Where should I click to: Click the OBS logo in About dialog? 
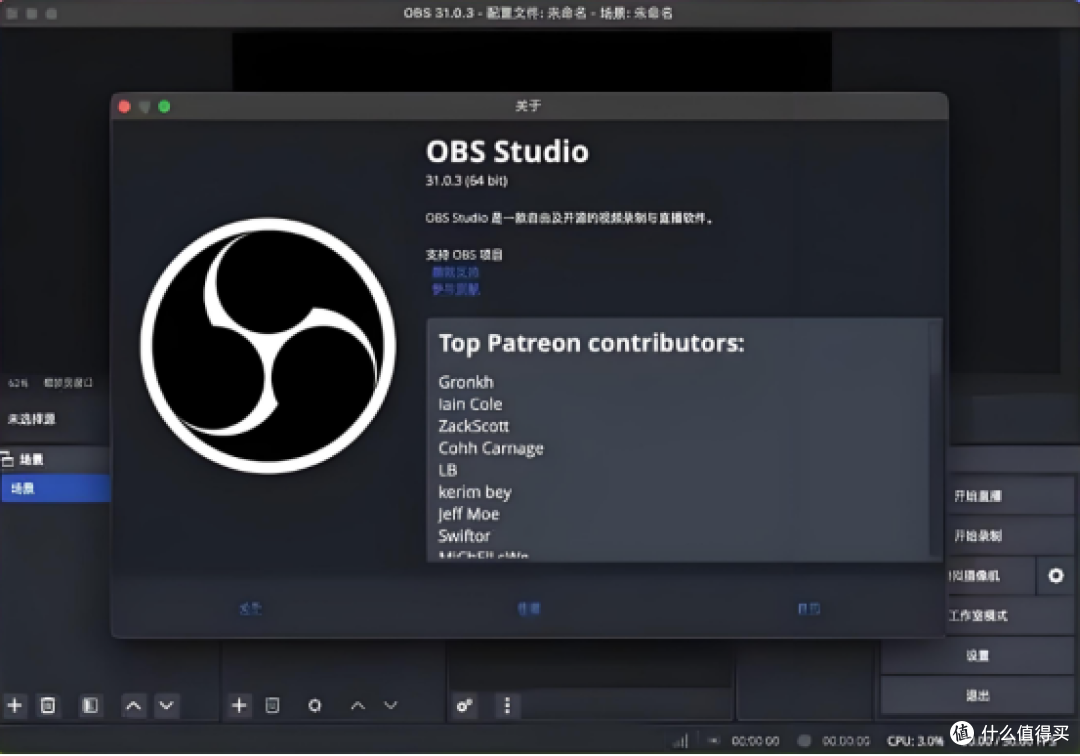[x=268, y=346]
